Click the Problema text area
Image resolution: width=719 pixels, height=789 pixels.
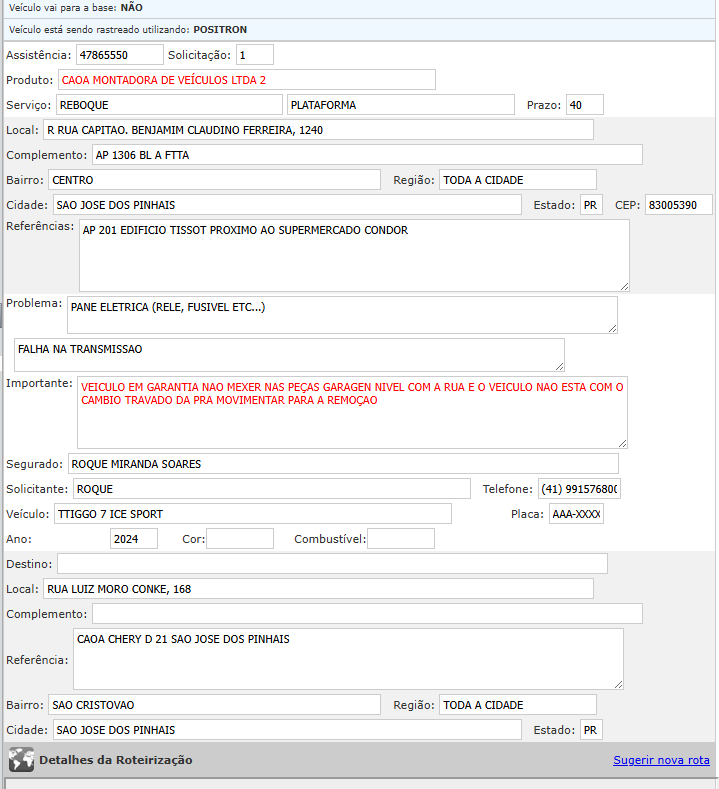[x=342, y=314]
